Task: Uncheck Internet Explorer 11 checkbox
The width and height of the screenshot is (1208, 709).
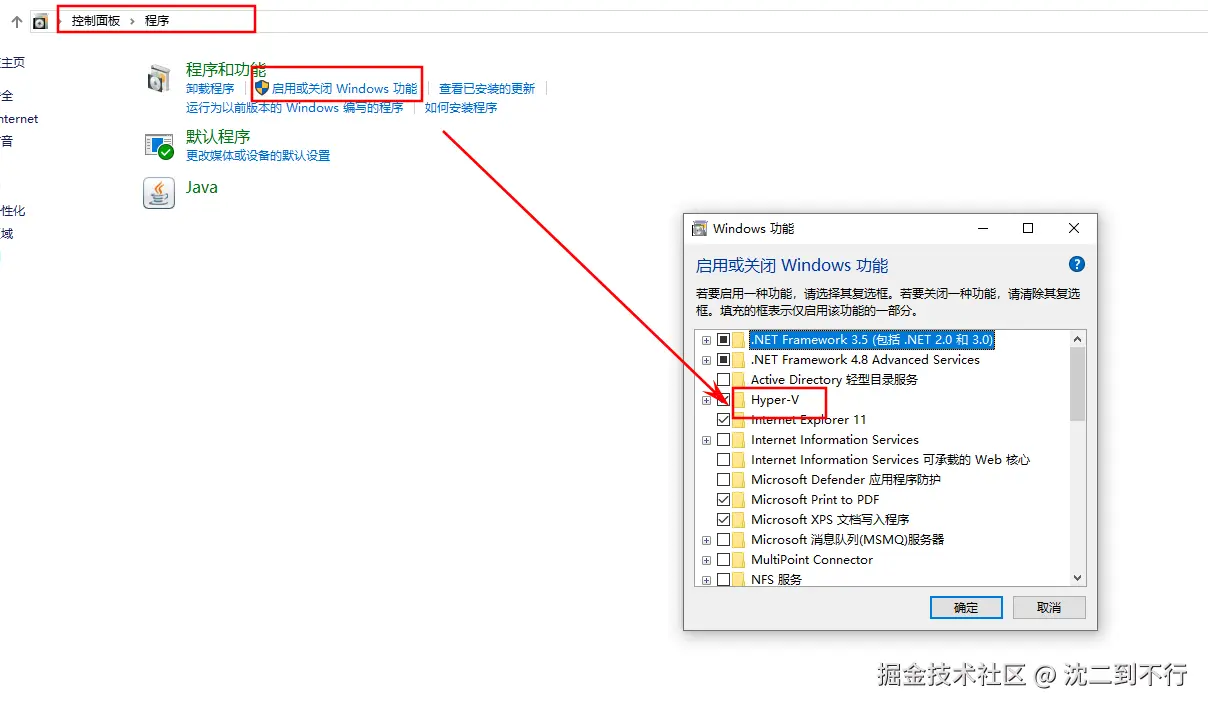Action: pos(723,420)
